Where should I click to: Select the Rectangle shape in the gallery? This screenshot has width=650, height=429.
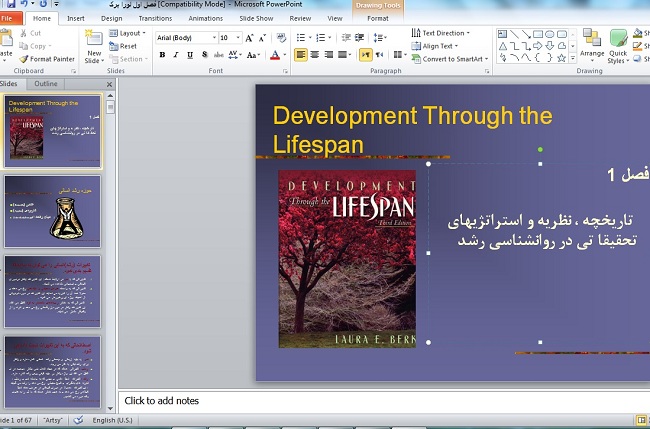click(x=538, y=34)
